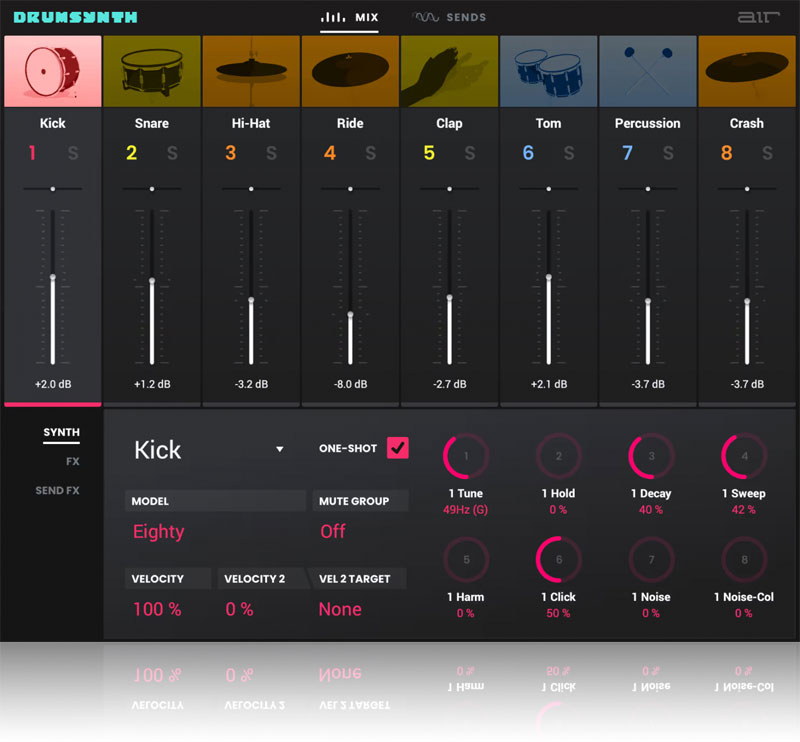This screenshot has height=742, width=800.
Task: Open the Kick drum selector dropdown arrow
Action: pyautogui.click(x=280, y=450)
